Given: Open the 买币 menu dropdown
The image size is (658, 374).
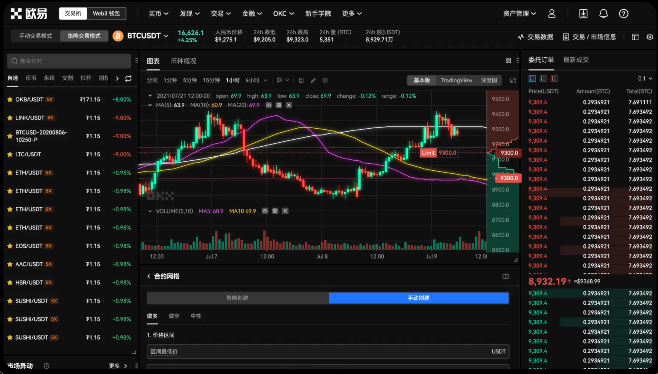Looking at the screenshot, I should point(159,13).
